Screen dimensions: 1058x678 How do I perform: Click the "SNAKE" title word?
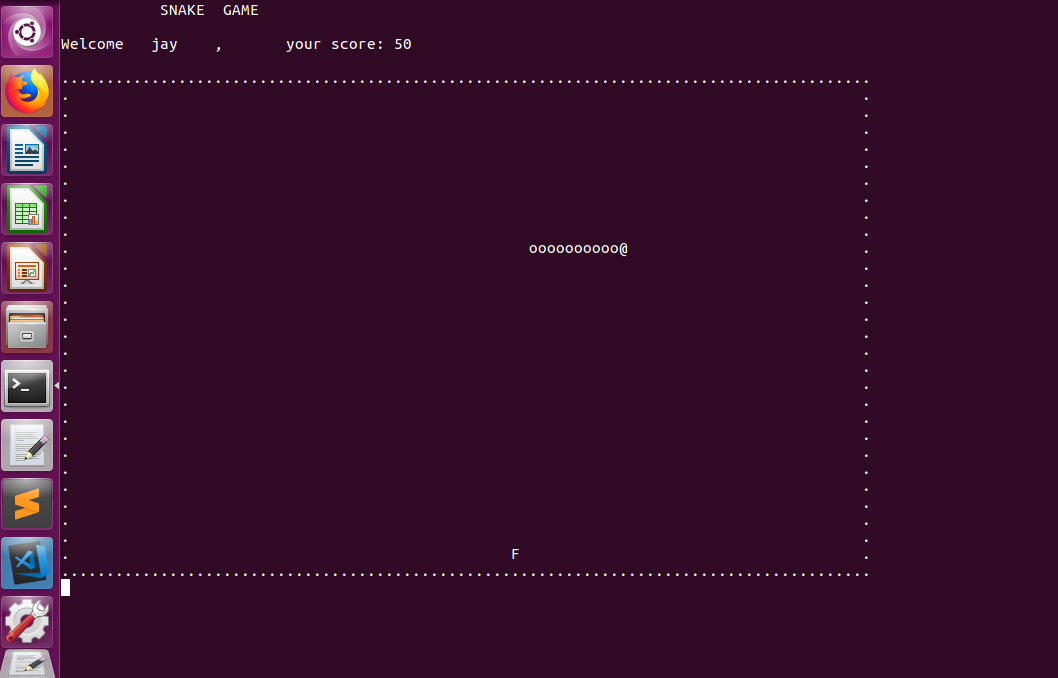pyautogui.click(x=182, y=10)
